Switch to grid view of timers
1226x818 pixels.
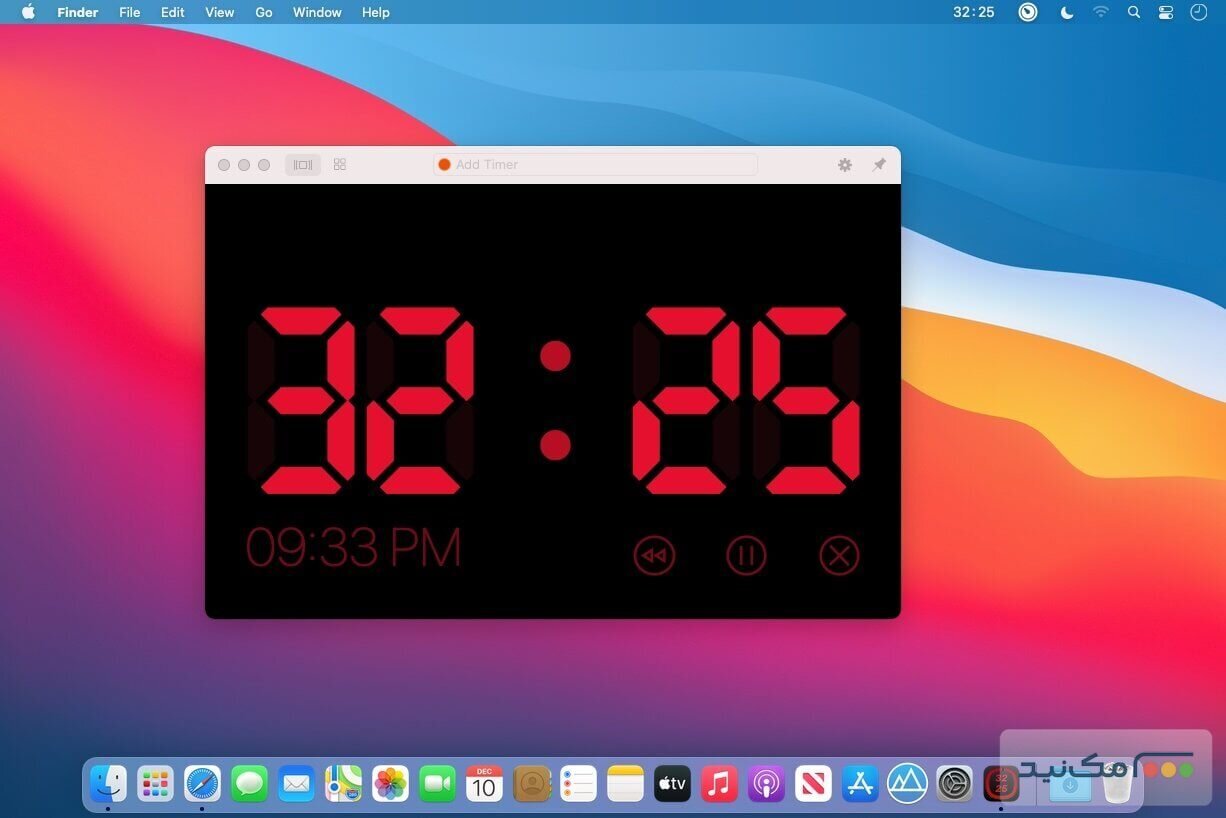(339, 164)
